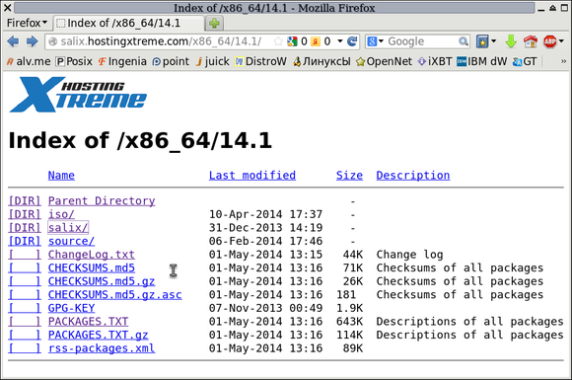Screen dimensions: 572x380
Task: Open a new tab with the plus button
Action: coord(214,23)
